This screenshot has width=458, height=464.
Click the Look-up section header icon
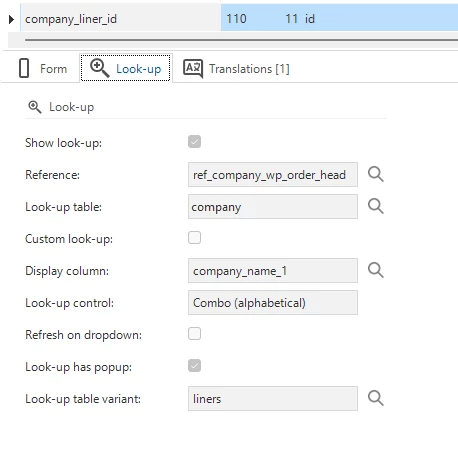pos(35,107)
